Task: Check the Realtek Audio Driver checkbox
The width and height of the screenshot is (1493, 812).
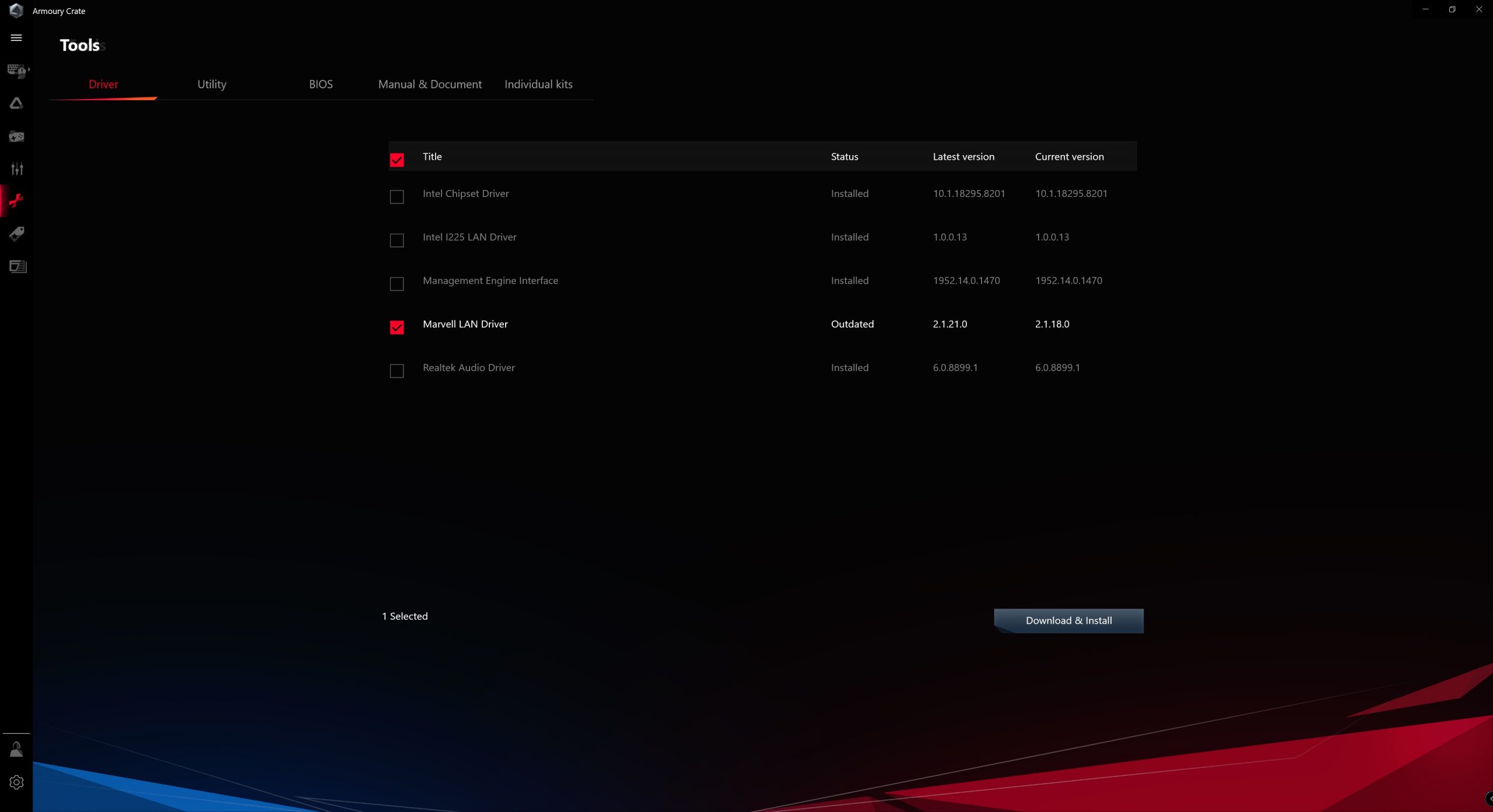Action: [x=397, y=371]
